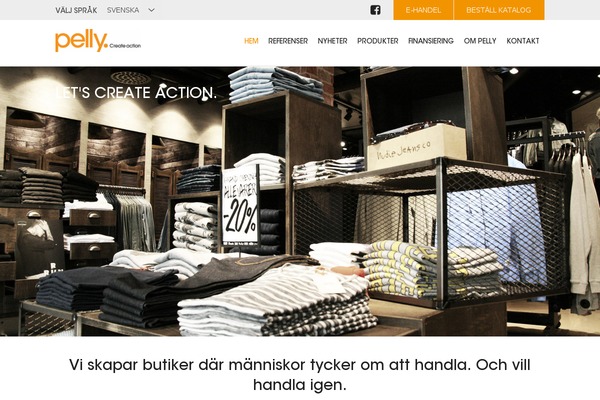Click the -20% sale sign in photo
600x400 pixels.
click(240, 205)
